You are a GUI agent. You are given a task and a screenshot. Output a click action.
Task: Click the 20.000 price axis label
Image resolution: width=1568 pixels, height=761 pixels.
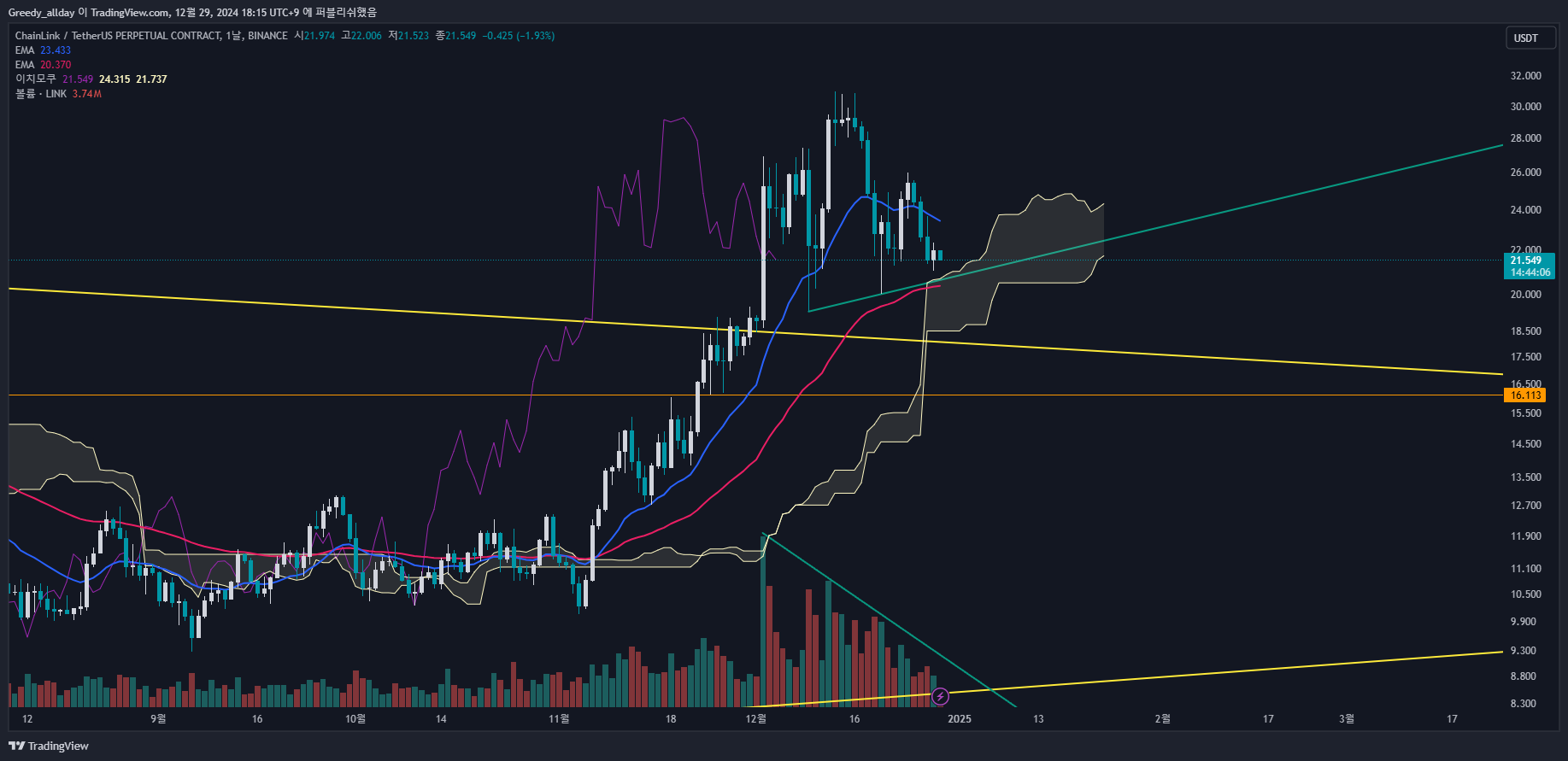[x=1526, y=295]
